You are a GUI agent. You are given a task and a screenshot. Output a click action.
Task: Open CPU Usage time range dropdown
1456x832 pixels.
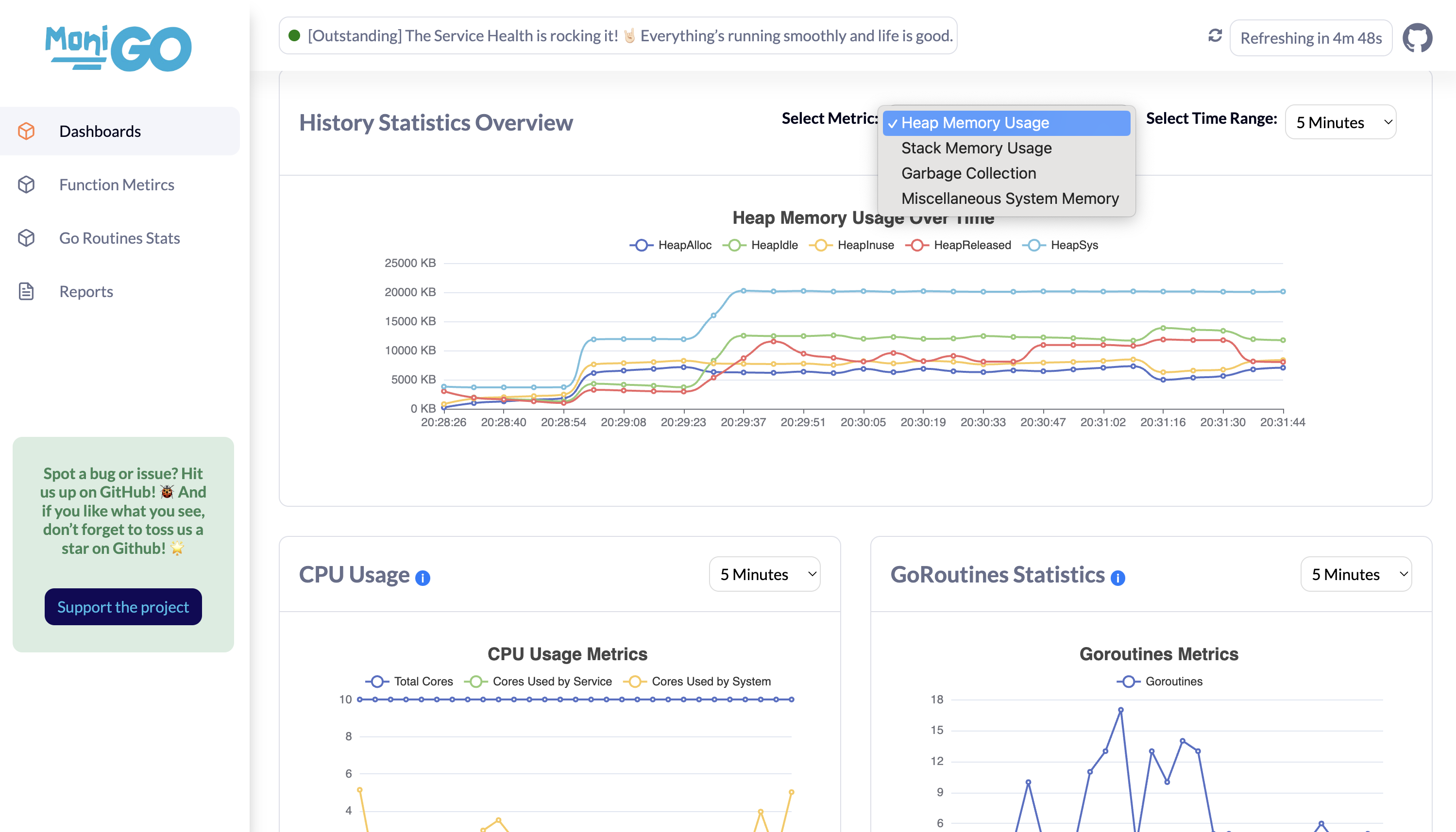[764, 574]
